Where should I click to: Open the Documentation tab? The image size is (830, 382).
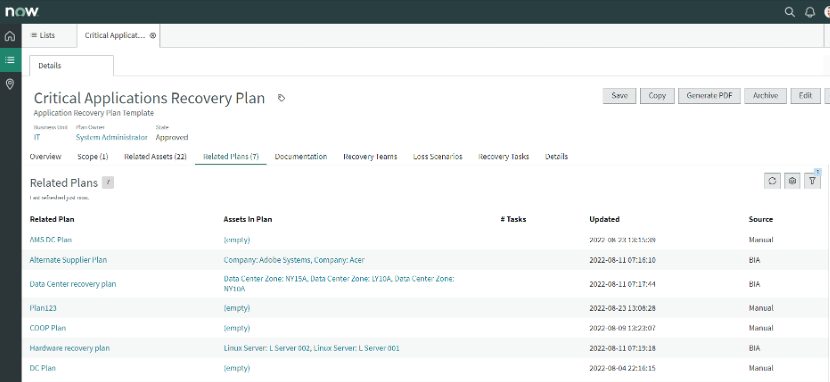(301, 157)
